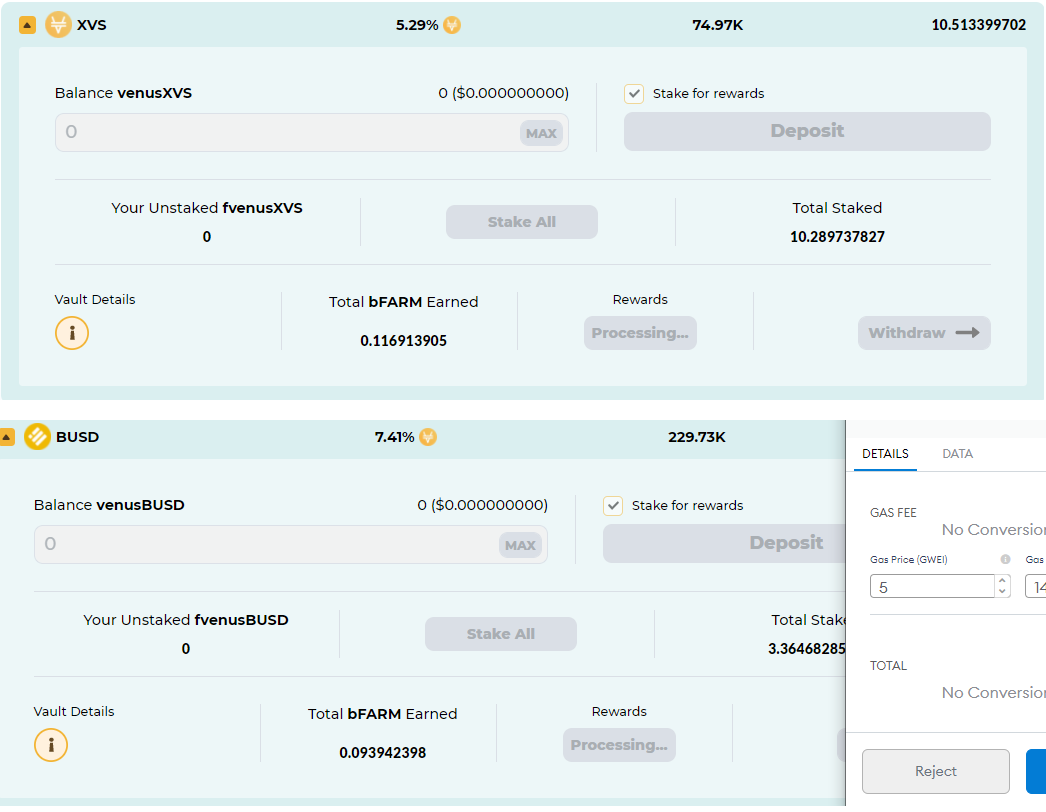
Task: Toggle Stake for rewards in BUSD vault
Action: point(612,506)
